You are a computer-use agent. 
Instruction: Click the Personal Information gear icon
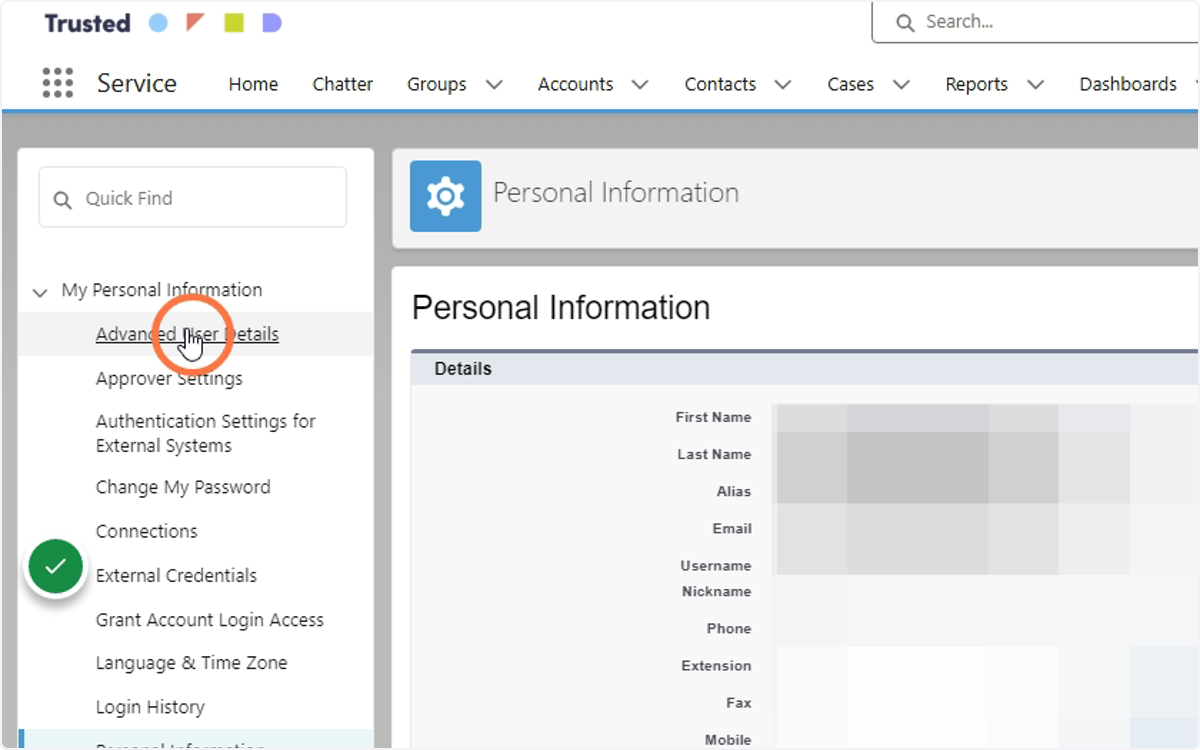coord(445,196)
